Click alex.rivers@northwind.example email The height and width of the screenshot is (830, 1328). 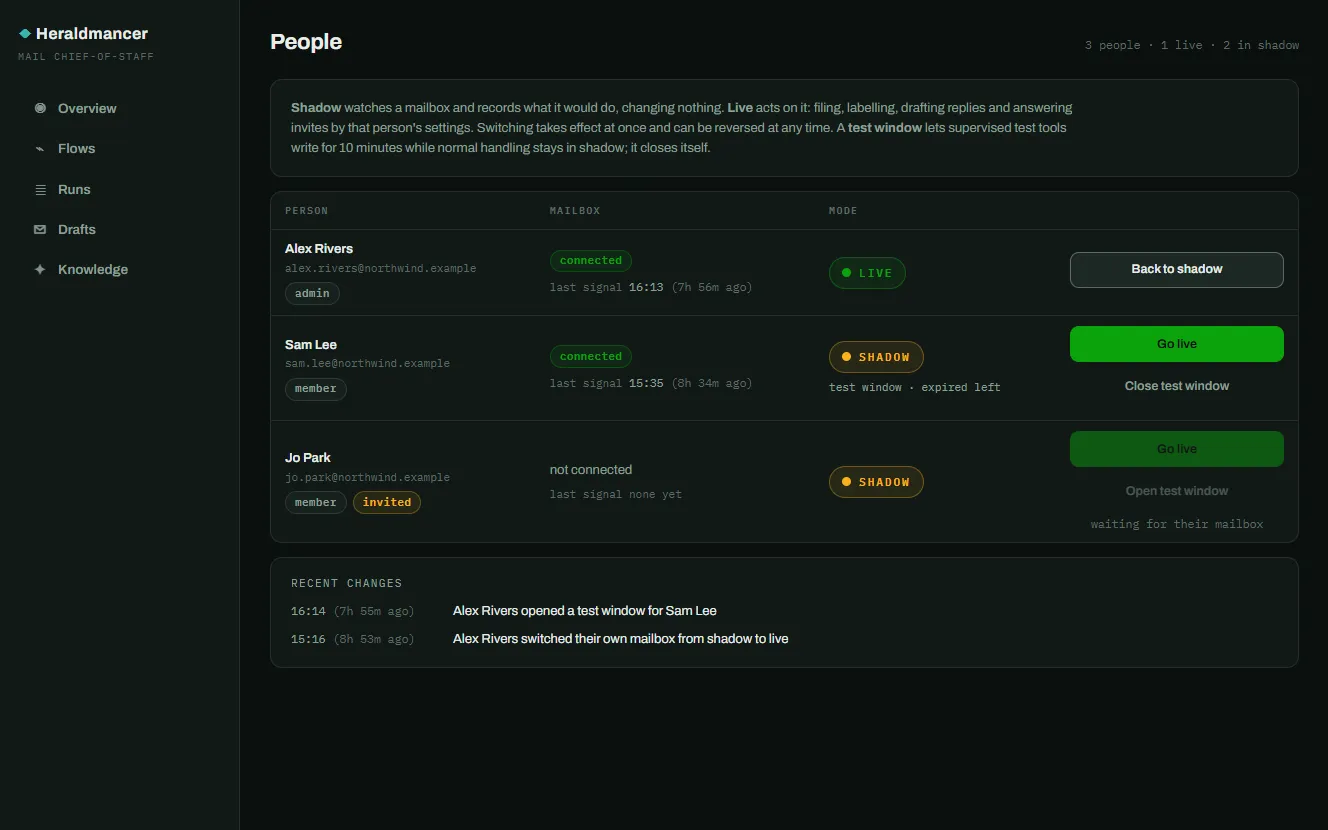coord(381,269)
